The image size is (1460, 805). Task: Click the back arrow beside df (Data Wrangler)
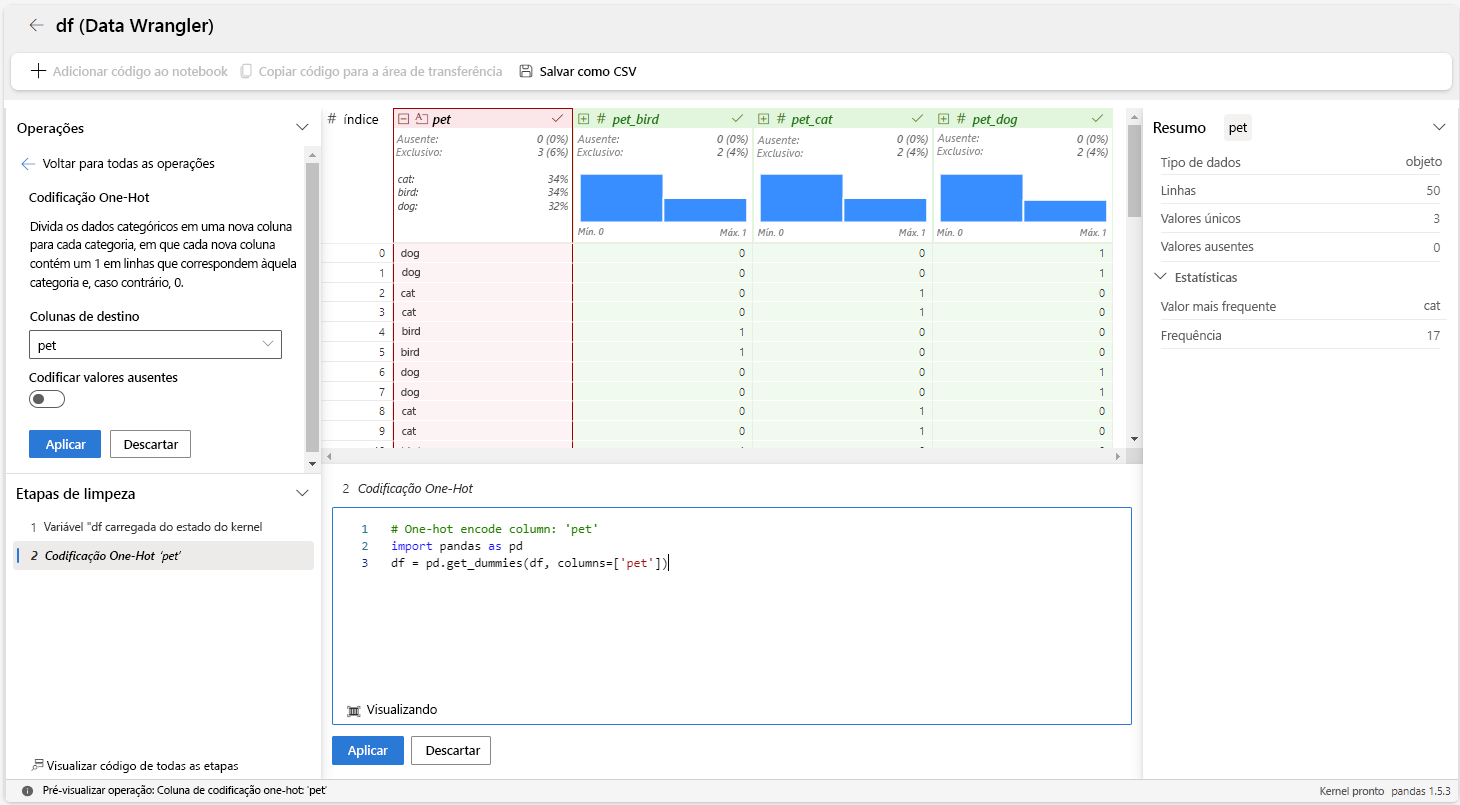point(37,26)
